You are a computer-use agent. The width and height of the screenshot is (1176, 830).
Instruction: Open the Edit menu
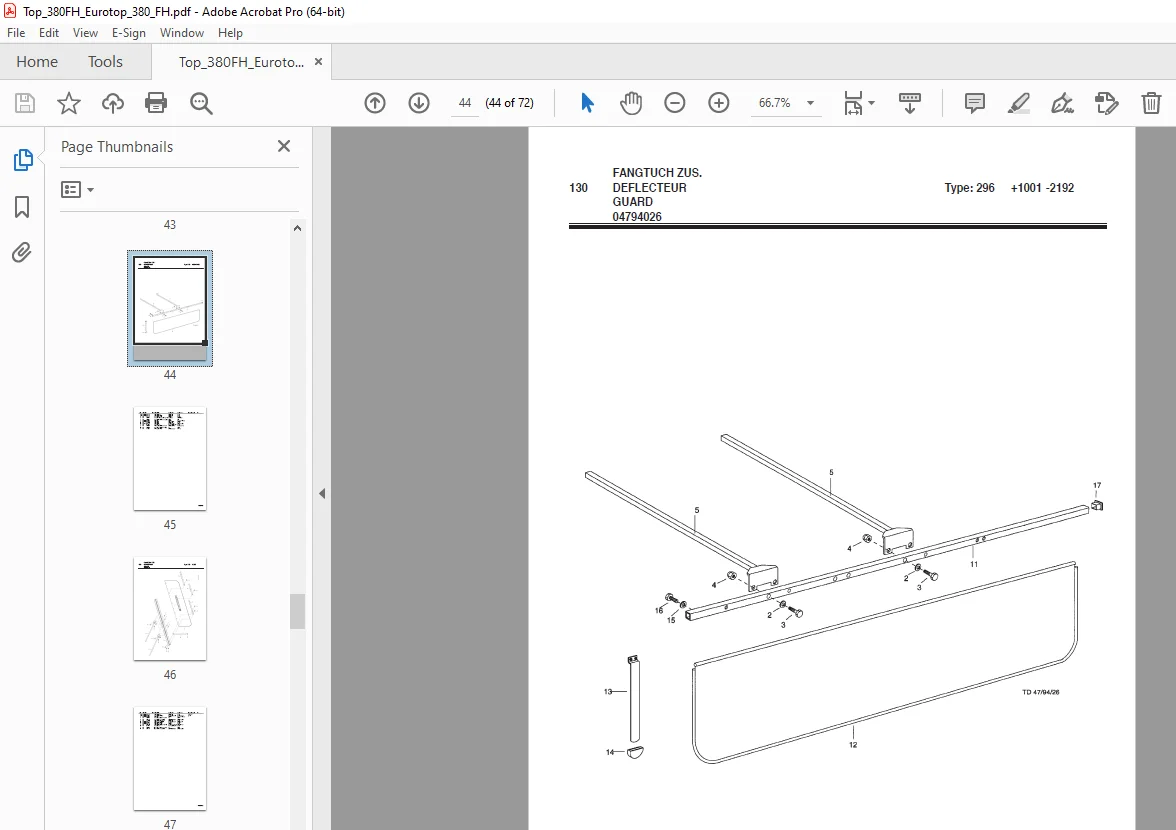click(x=49, y=33)
